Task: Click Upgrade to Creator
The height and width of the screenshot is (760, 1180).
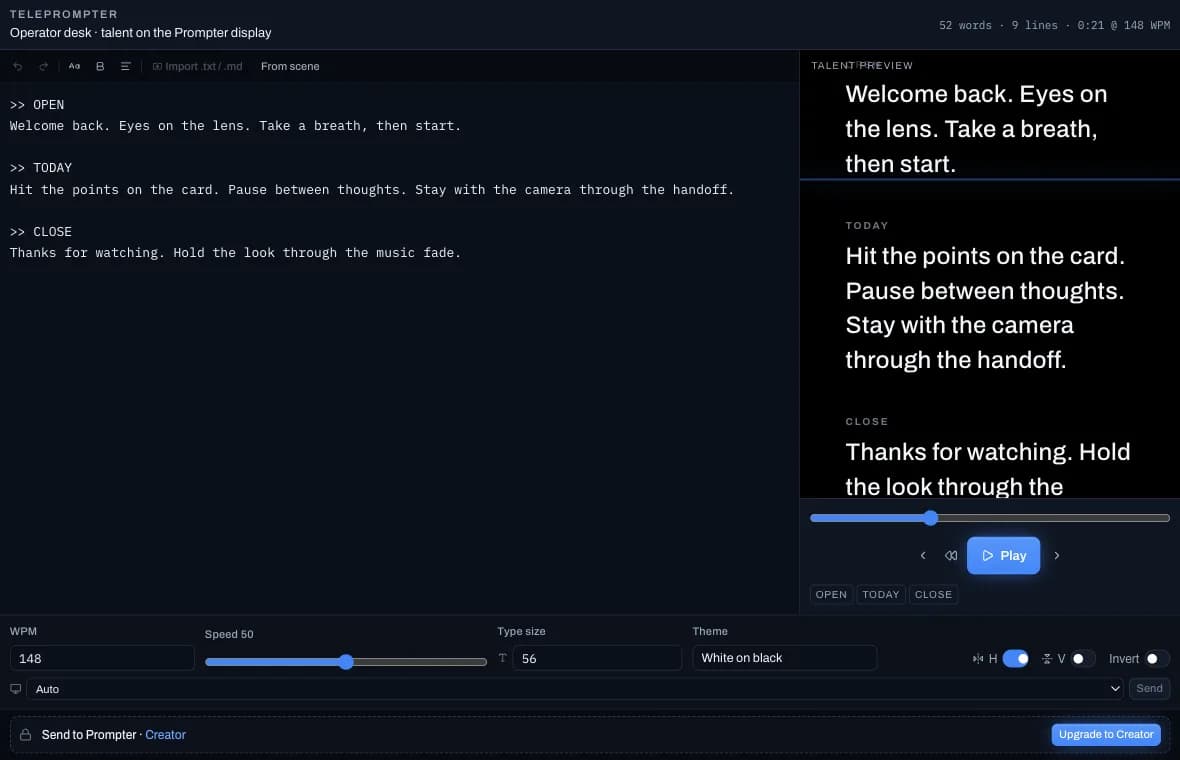Action: pos(1105,734)
